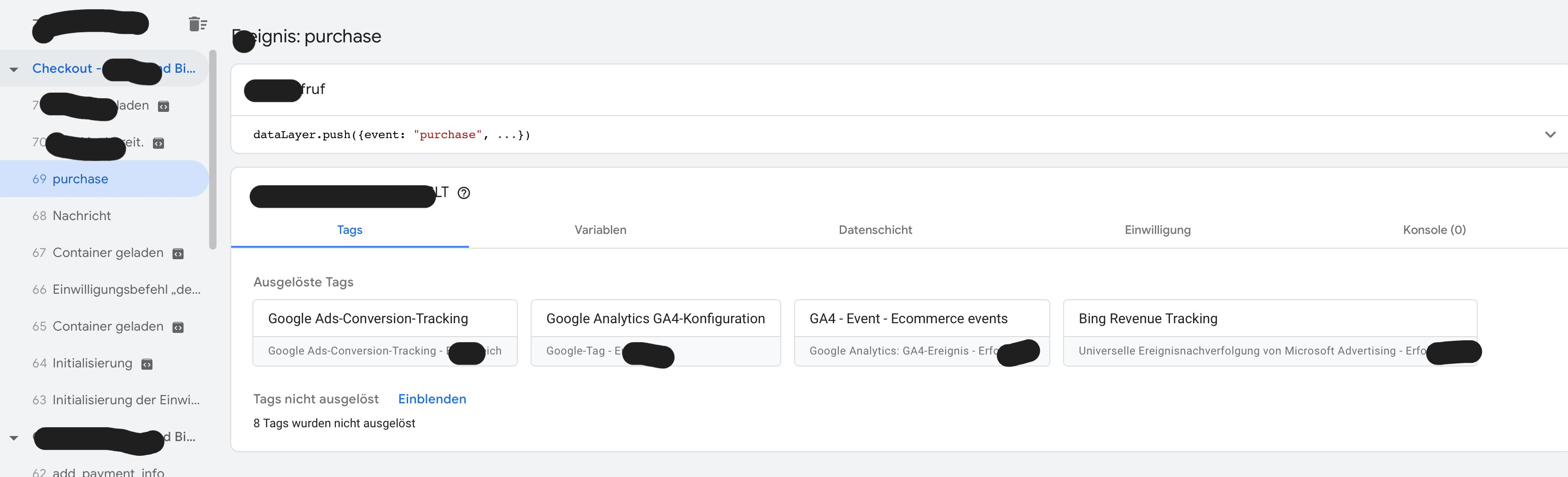Switch to the Variablen tab
1568x477 pixels.
coord(600,230)
